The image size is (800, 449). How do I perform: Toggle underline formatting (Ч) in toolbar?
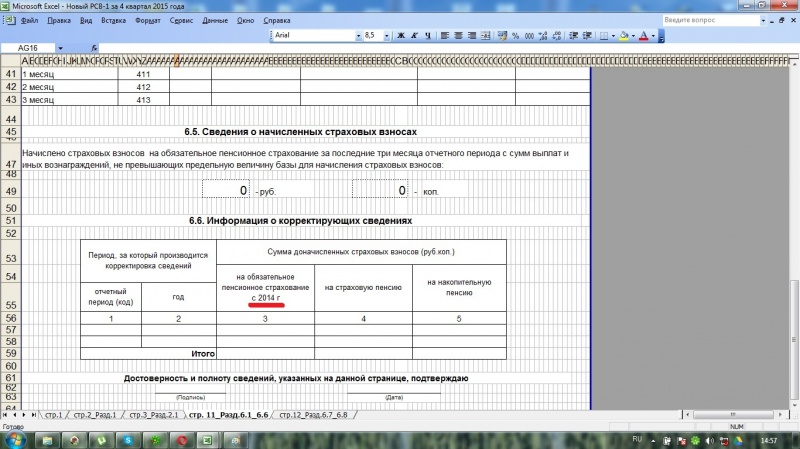(426, 36)
